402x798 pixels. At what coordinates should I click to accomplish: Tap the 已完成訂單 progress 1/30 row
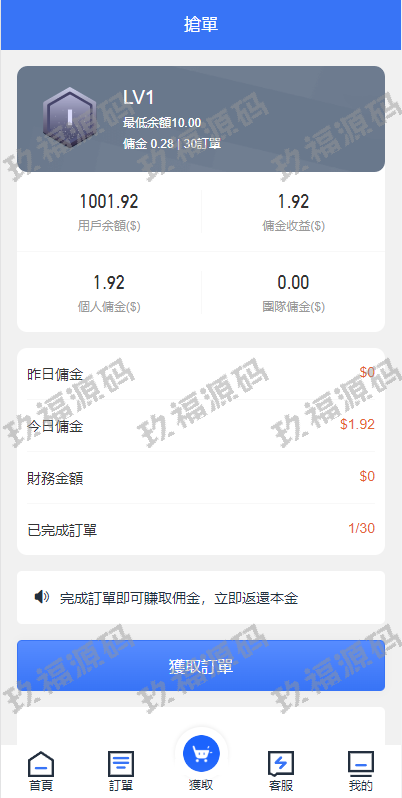pos(201,530)
